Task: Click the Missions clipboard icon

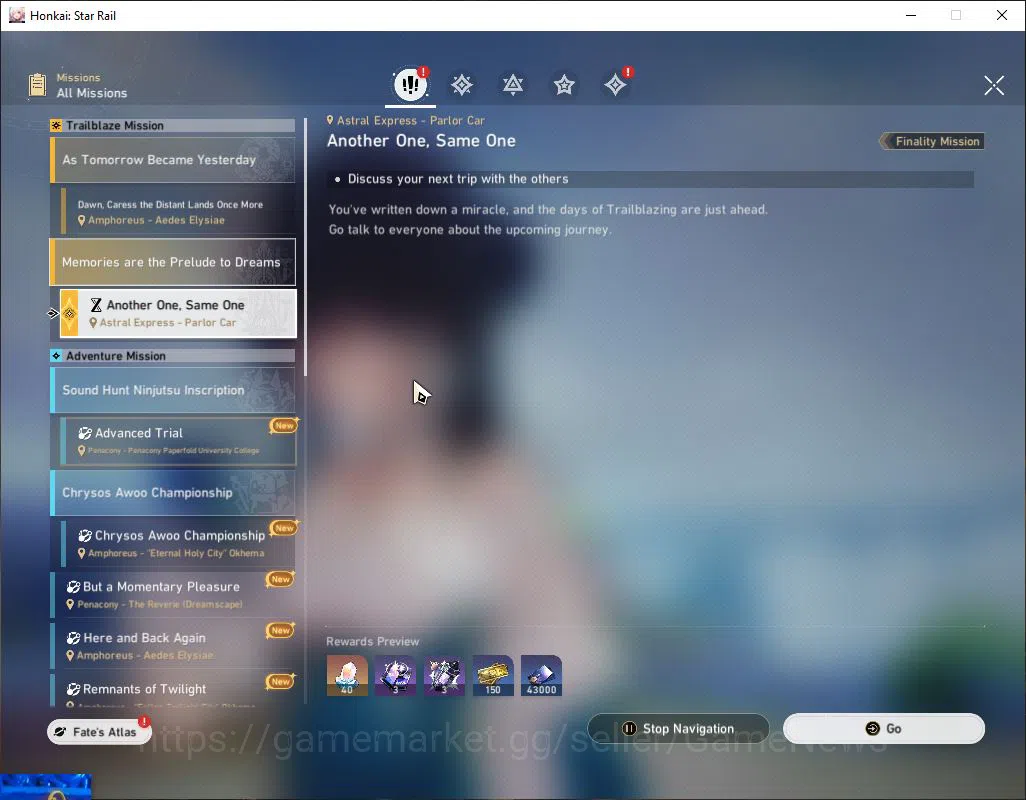Action: tap(37, 85)
